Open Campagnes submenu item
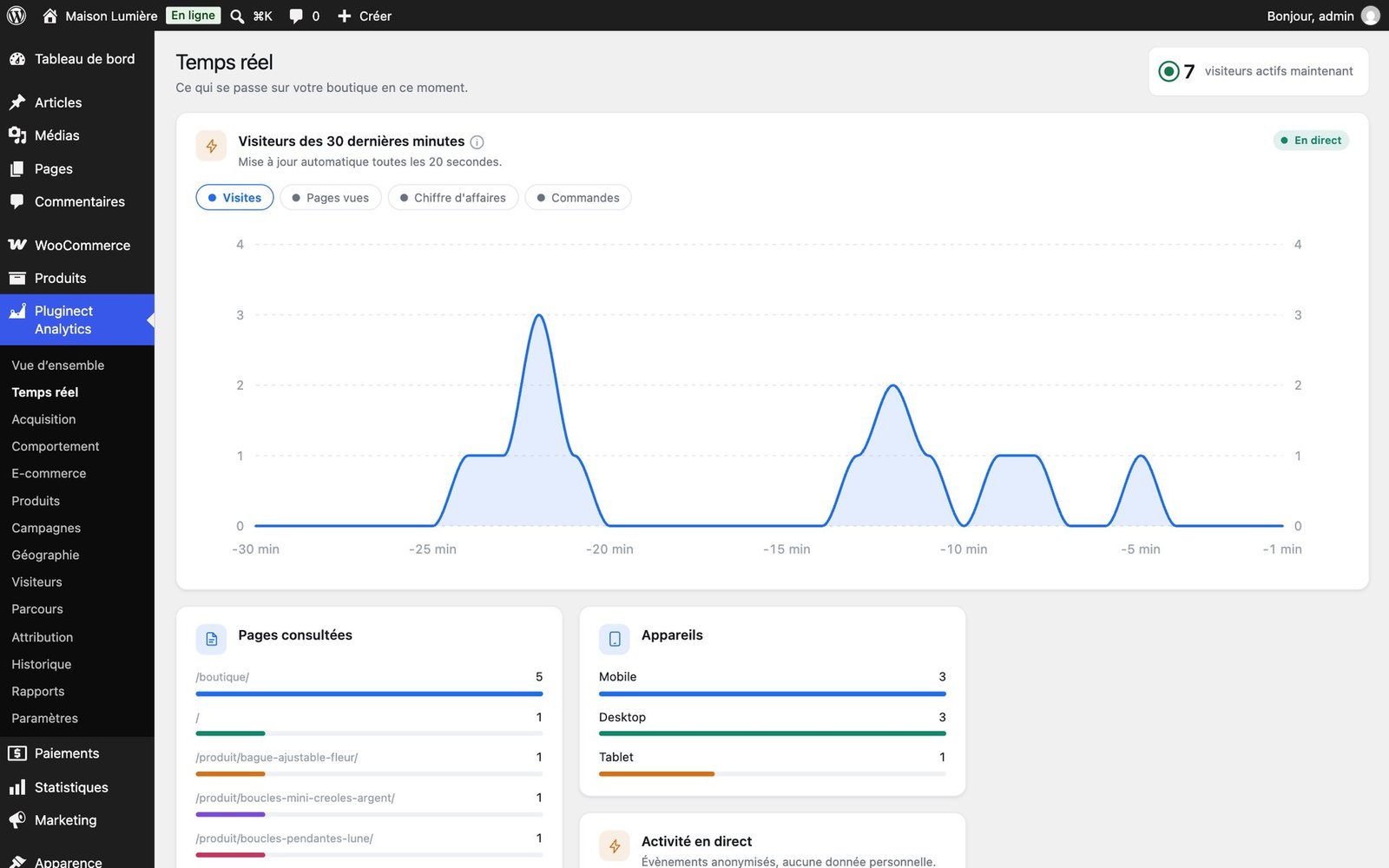Image resolution: width=1389 pixels, height=868 pixels. point(46,528)
